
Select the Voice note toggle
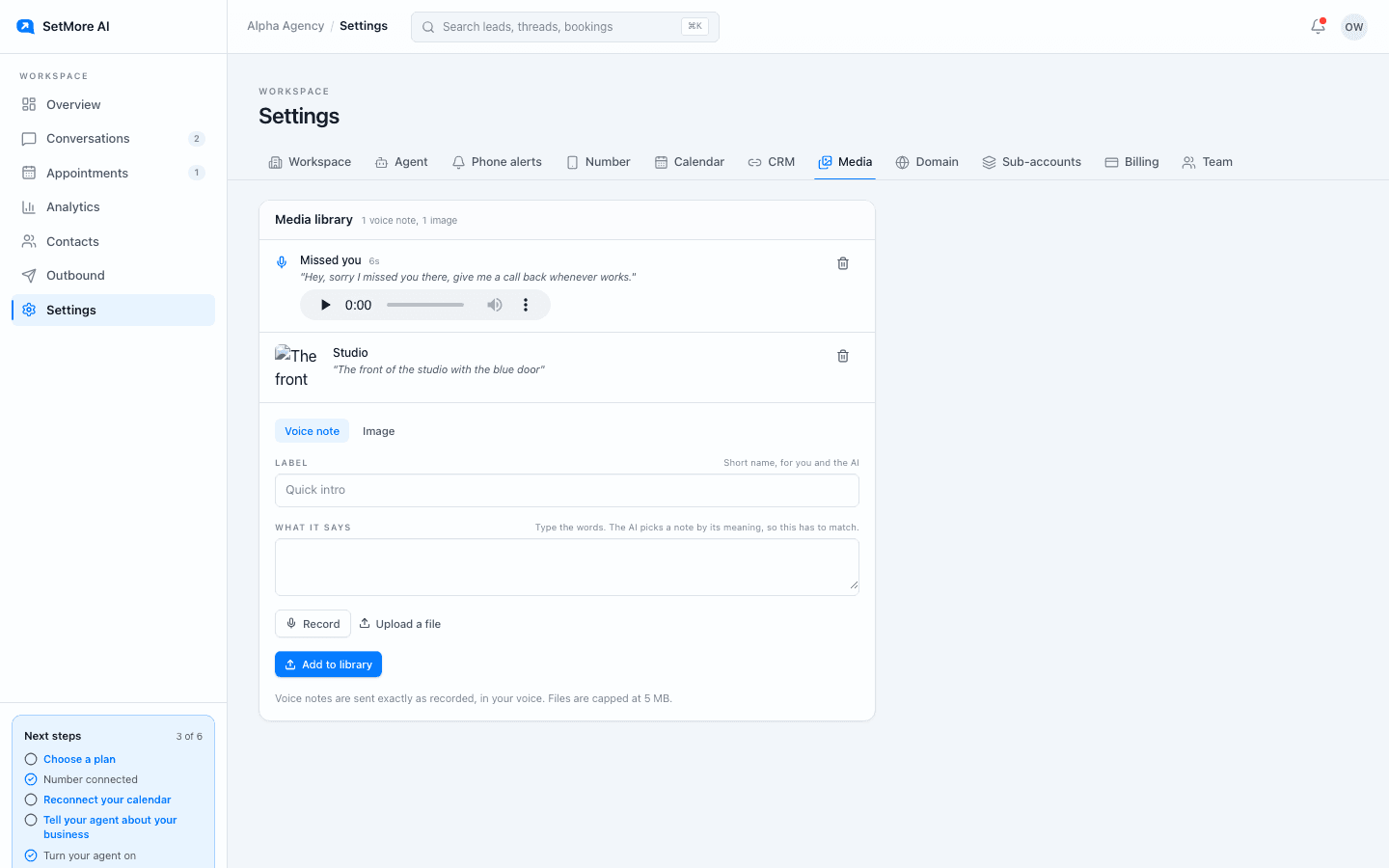[x=312, y=431]
